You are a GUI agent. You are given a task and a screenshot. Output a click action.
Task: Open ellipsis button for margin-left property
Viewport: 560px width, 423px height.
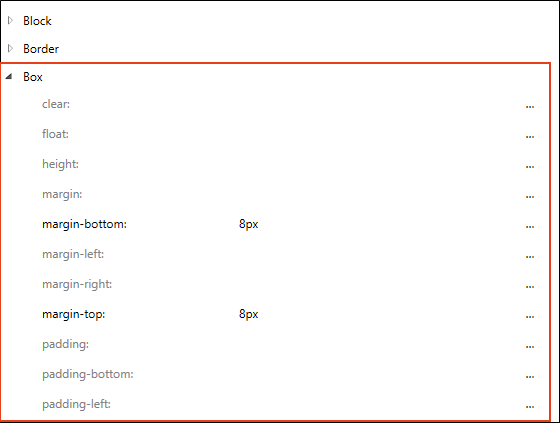(x=530, y=256)
